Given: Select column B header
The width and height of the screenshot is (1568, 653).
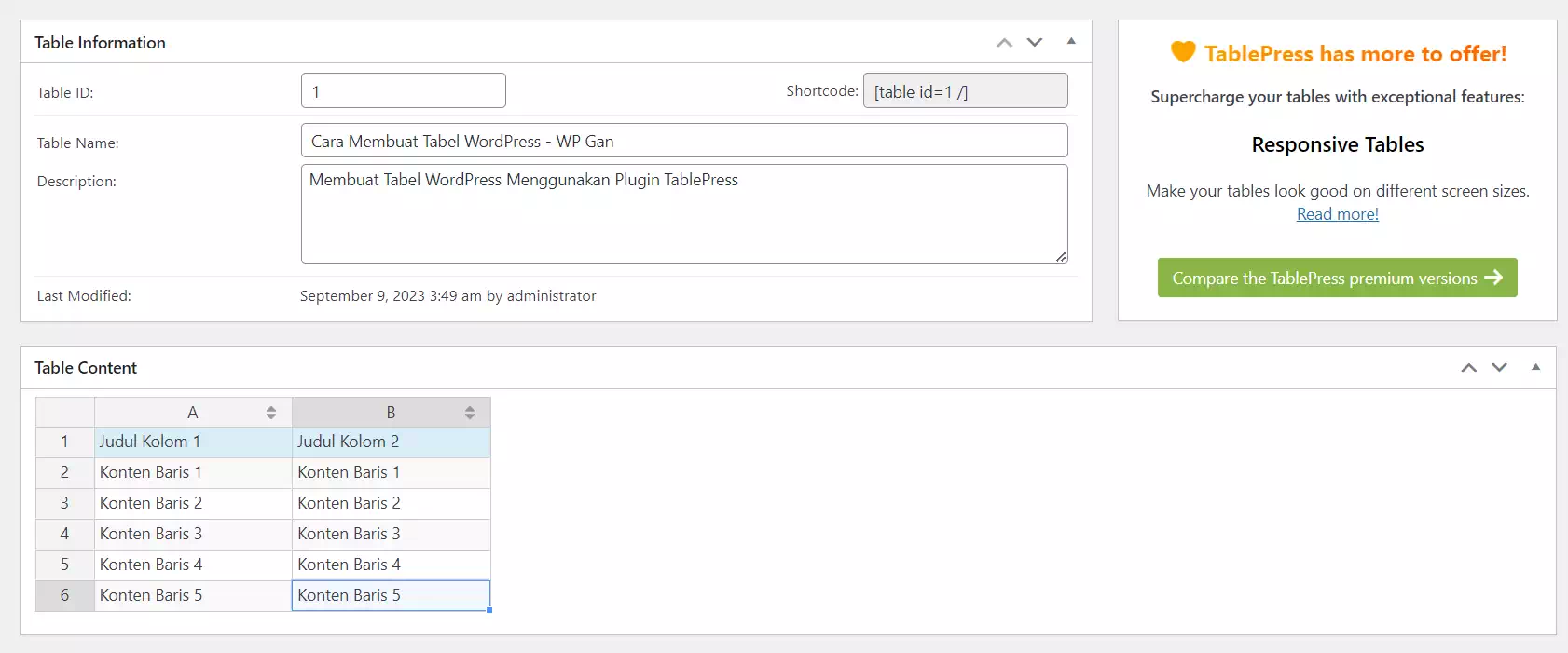Looking at the screenshot, I should [392, 413].
